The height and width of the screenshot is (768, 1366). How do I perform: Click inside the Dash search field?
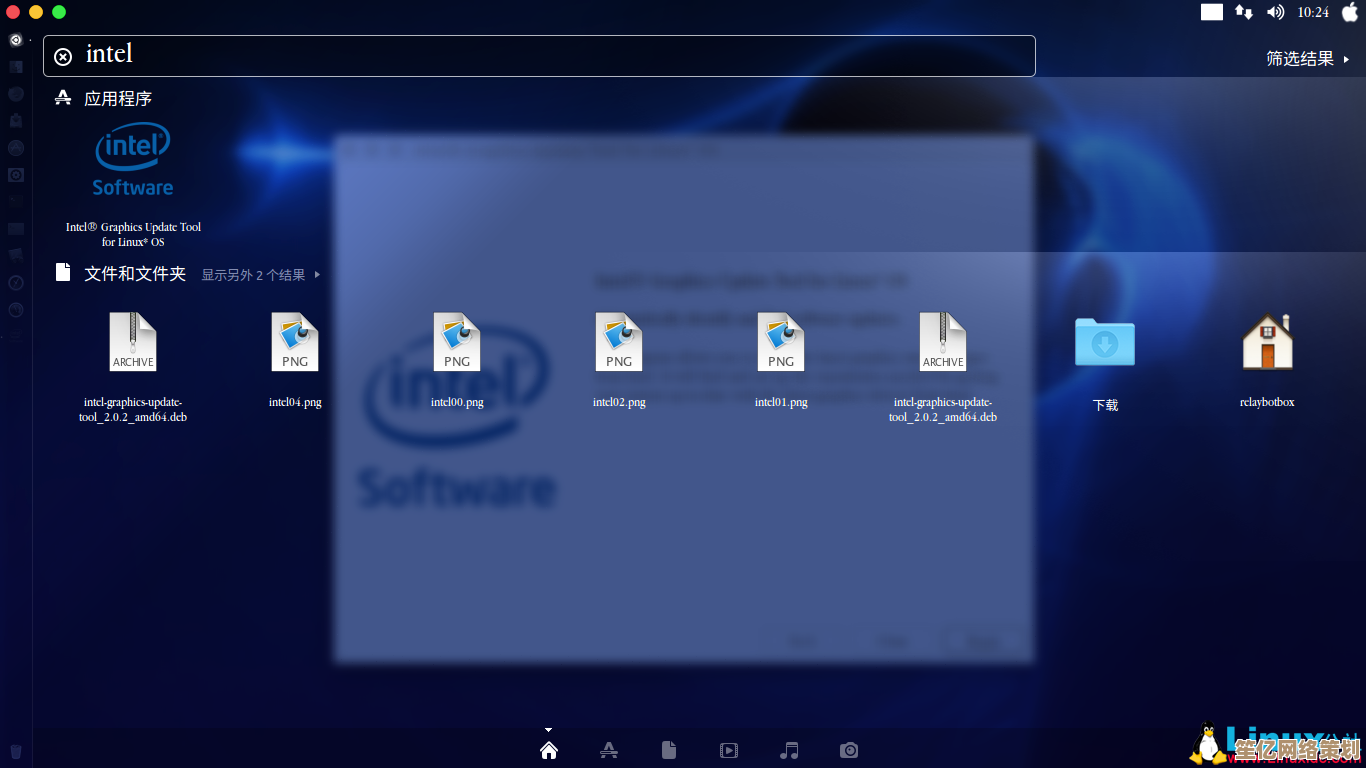(539, 56)
